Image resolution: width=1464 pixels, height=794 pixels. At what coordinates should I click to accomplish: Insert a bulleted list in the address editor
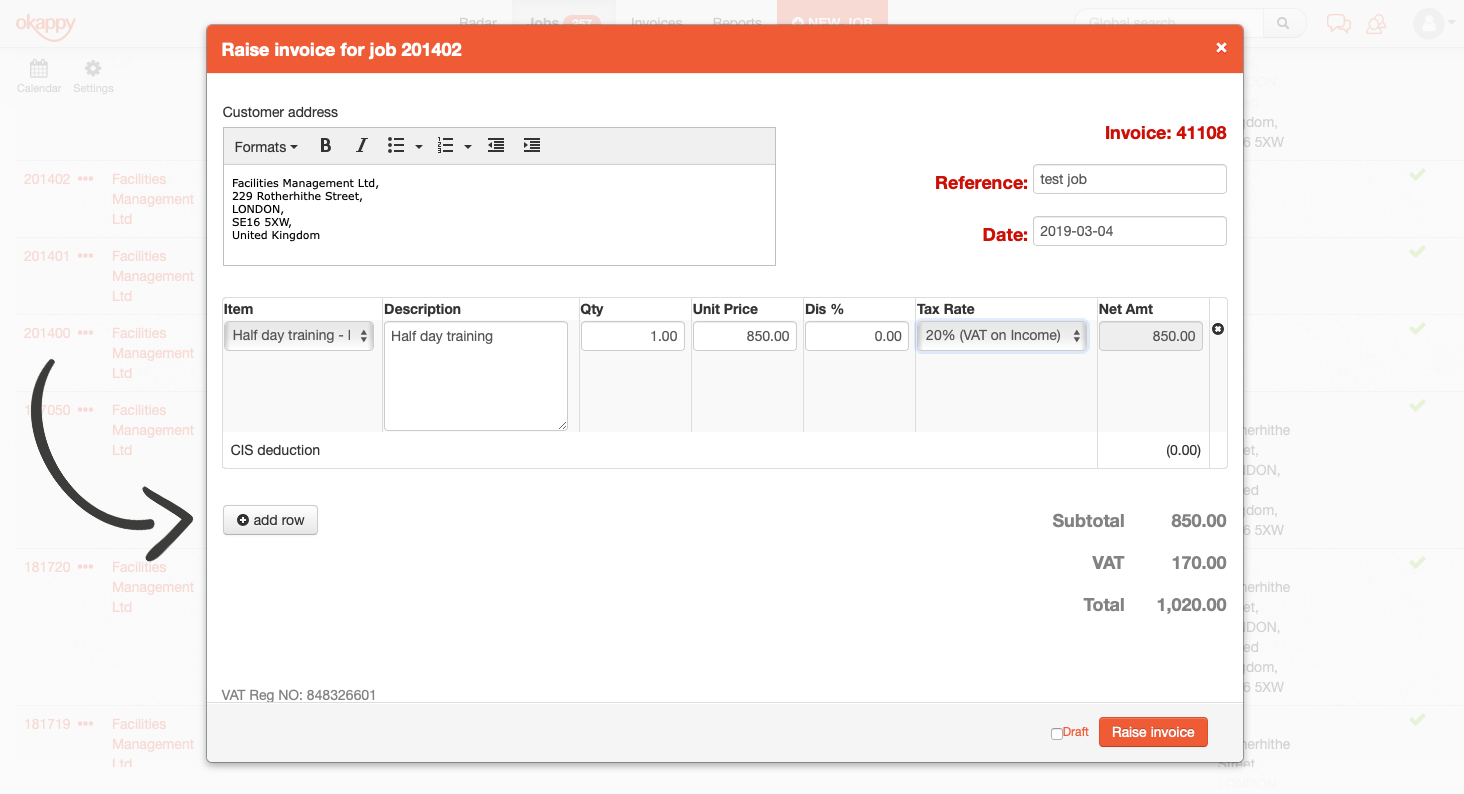coord(396,146)
